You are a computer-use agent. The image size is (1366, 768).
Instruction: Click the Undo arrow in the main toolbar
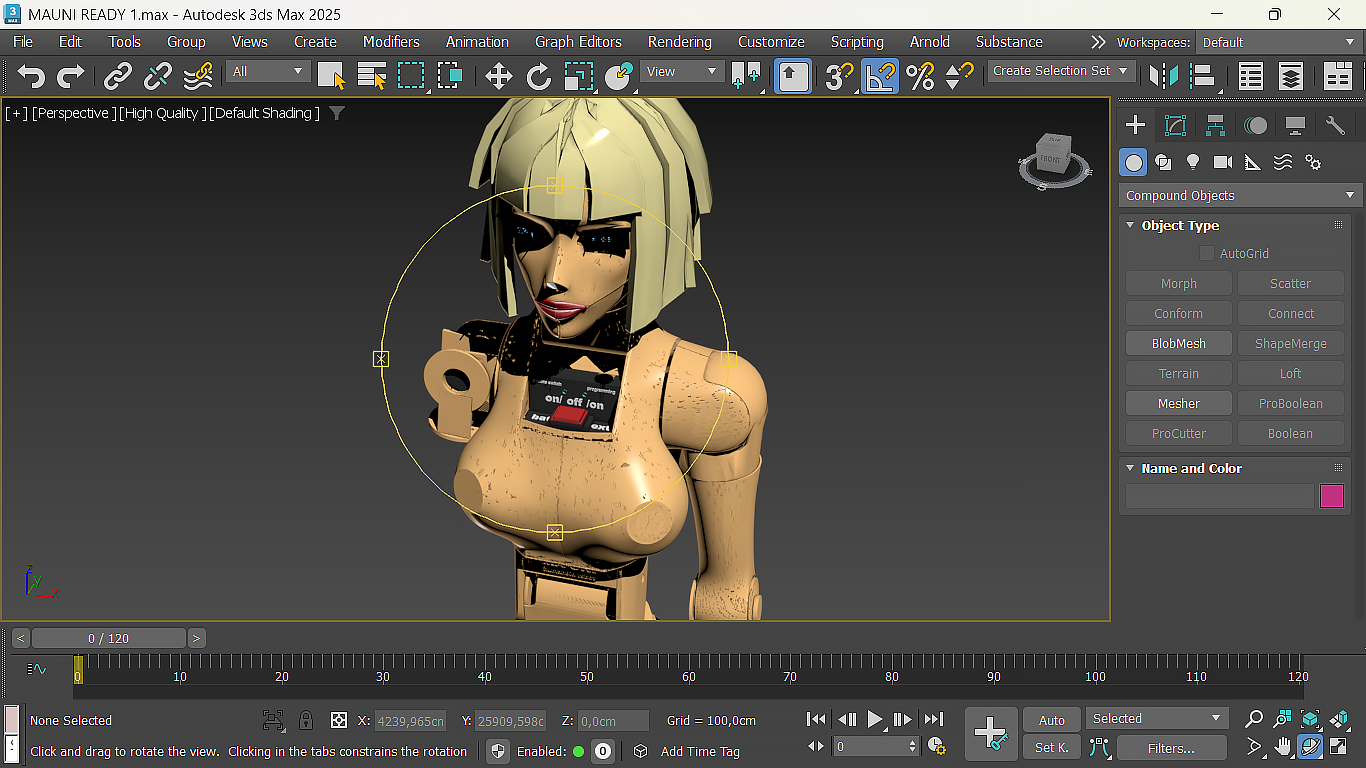click(31, 76)
